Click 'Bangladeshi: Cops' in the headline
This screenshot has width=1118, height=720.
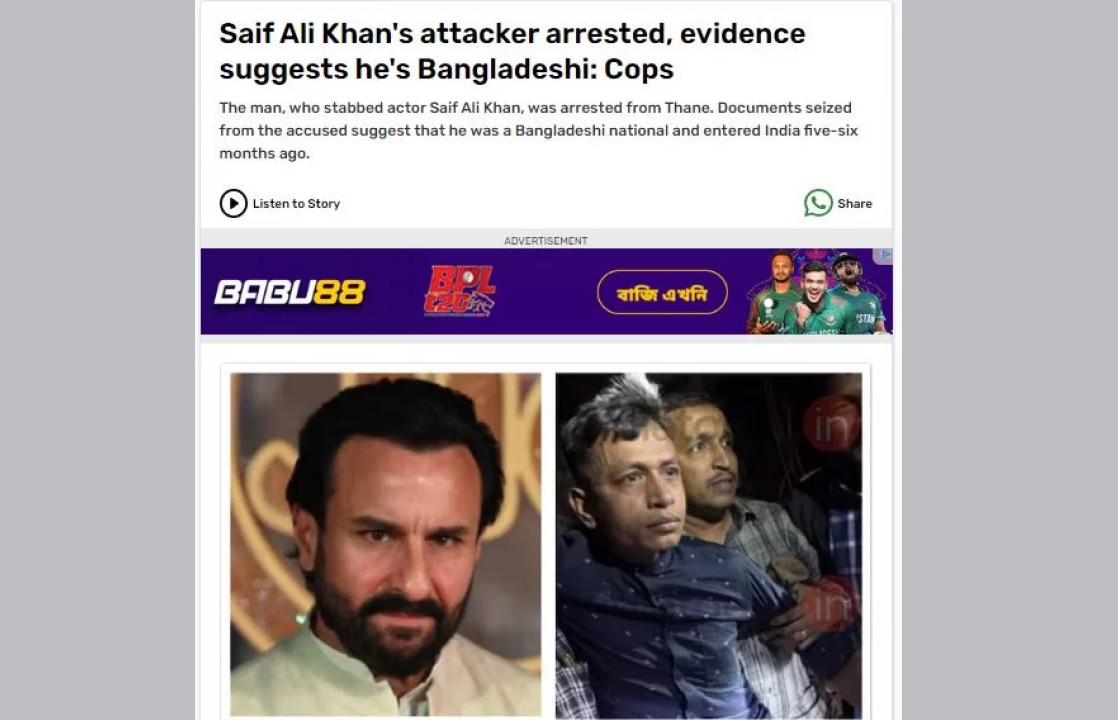545,69
